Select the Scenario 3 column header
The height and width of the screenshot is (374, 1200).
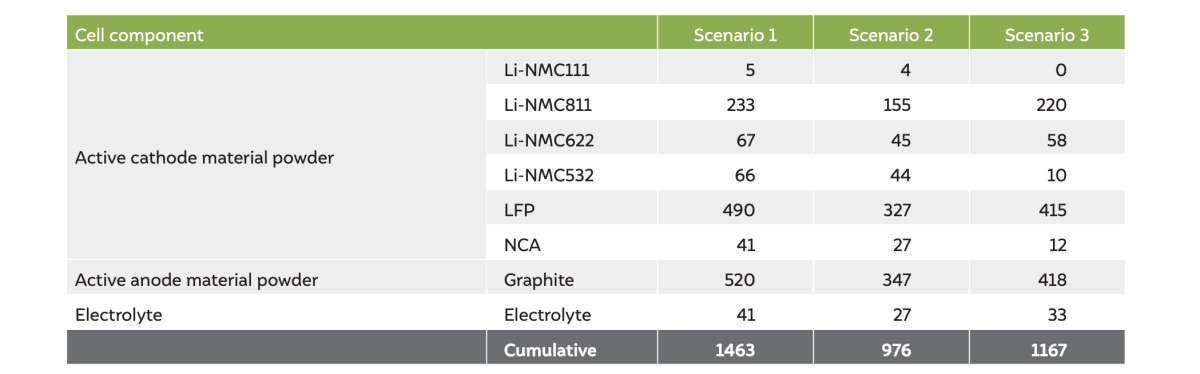tap(1047, 35)
